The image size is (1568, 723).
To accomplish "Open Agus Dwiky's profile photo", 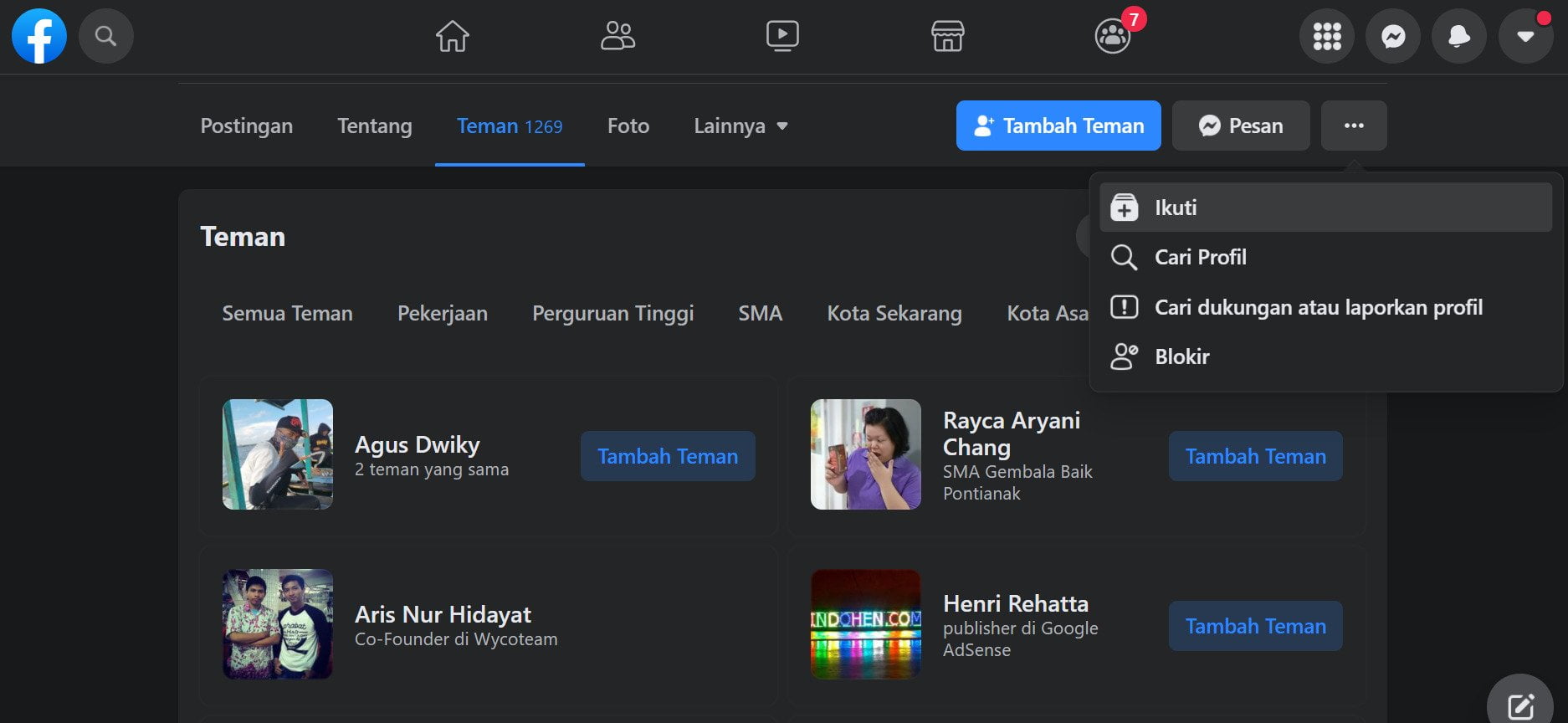I will click(x=278, y=454).
